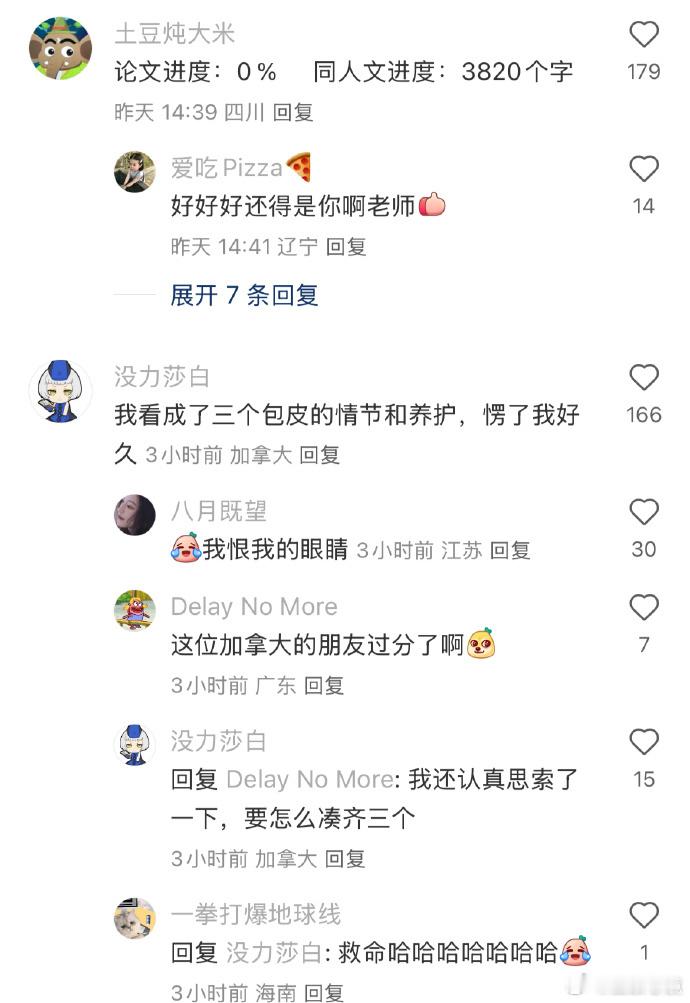Tap Delay No More's avatar image
Viewport: 690px width, 1003px height.
[x=135, y=611]
